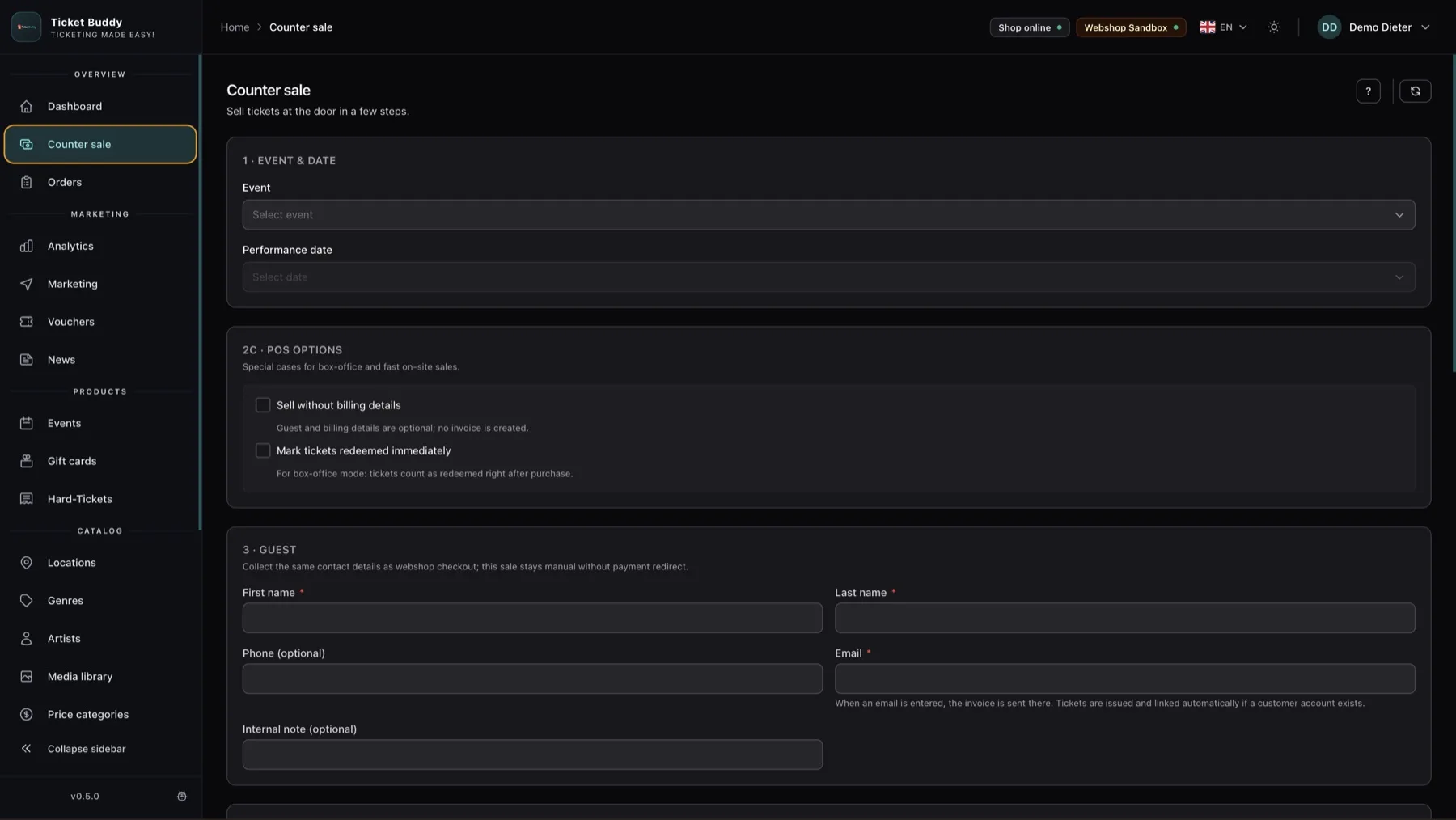1456x820 pixels.
Task: Open the EN language selector
Action: [x=1223, y=27]
